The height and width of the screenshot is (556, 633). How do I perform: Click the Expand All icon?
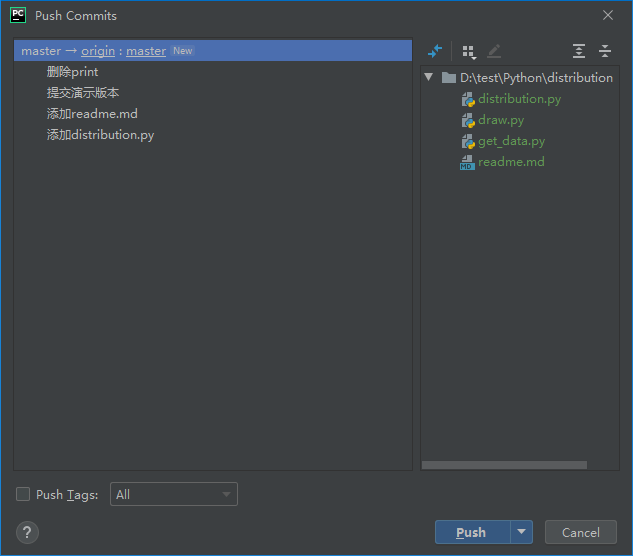click(x=579, y=51)
